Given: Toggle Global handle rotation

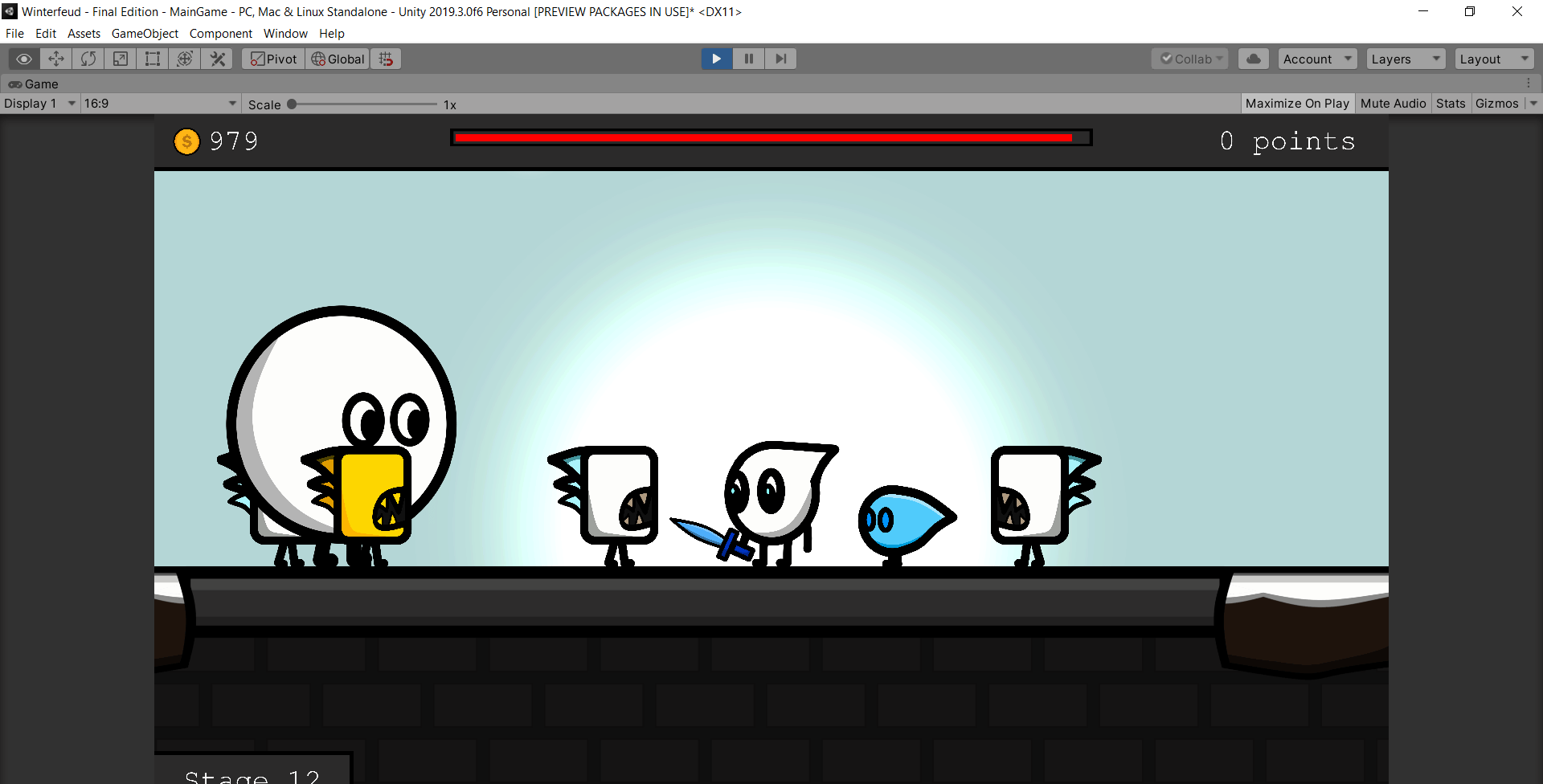Looking at the screenshot, I should tap(338, 59).
